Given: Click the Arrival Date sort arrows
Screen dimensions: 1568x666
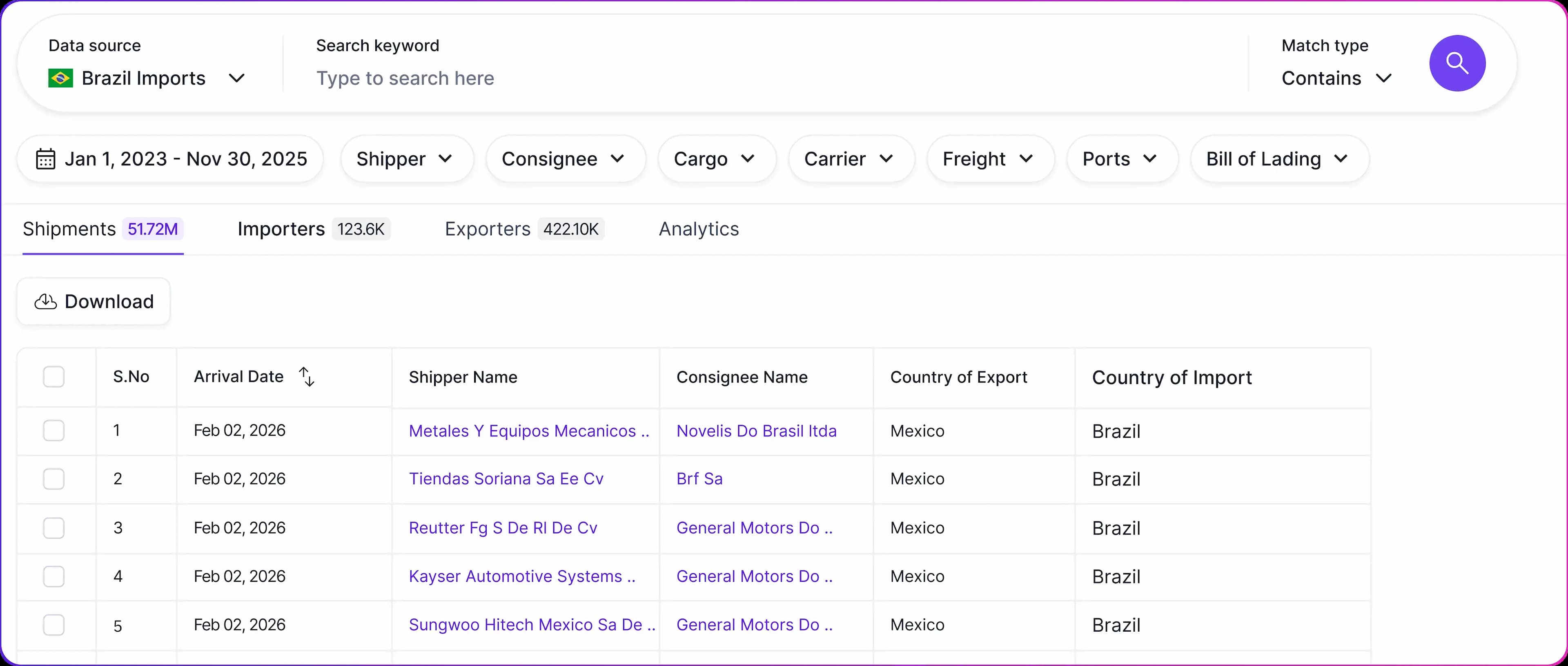Looking at the screenshot, I should (307, 377).
